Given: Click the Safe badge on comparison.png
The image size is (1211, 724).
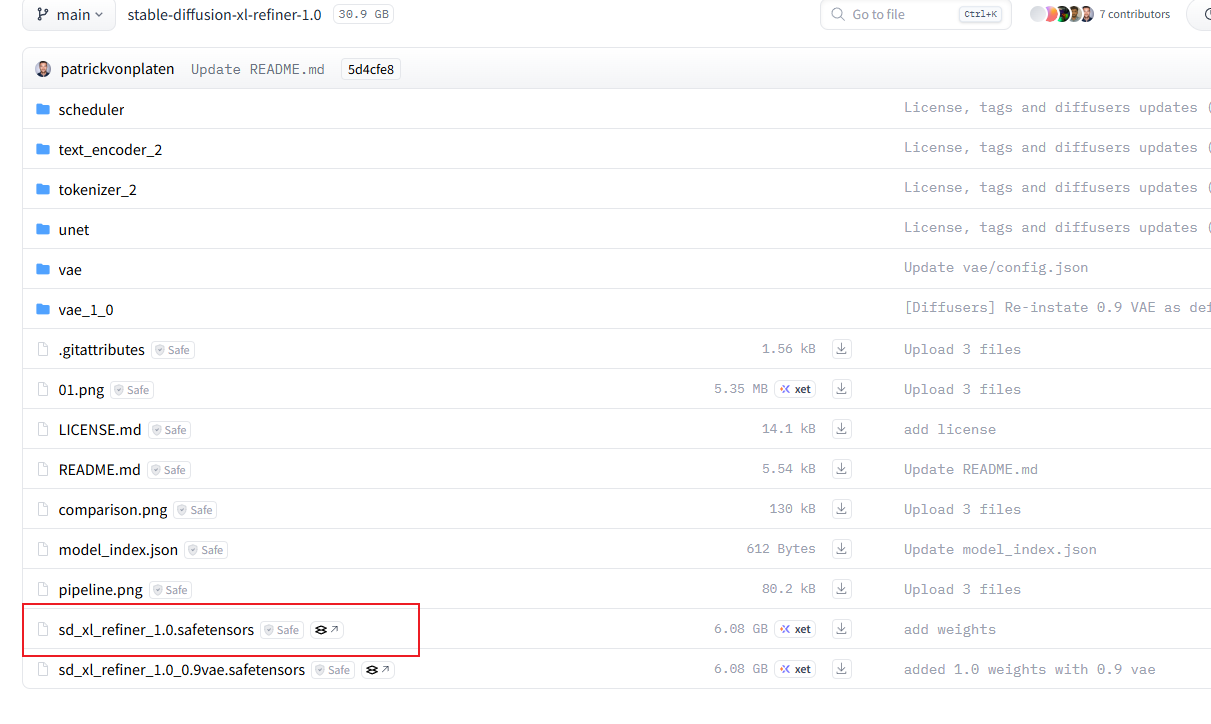Looking at the screenshot, I should coord(195,510).
